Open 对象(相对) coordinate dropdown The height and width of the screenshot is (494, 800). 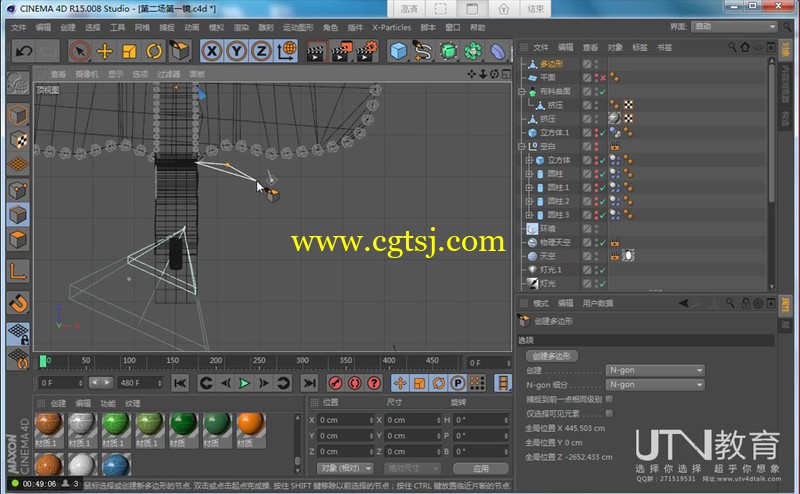click(x=344, y=468)
